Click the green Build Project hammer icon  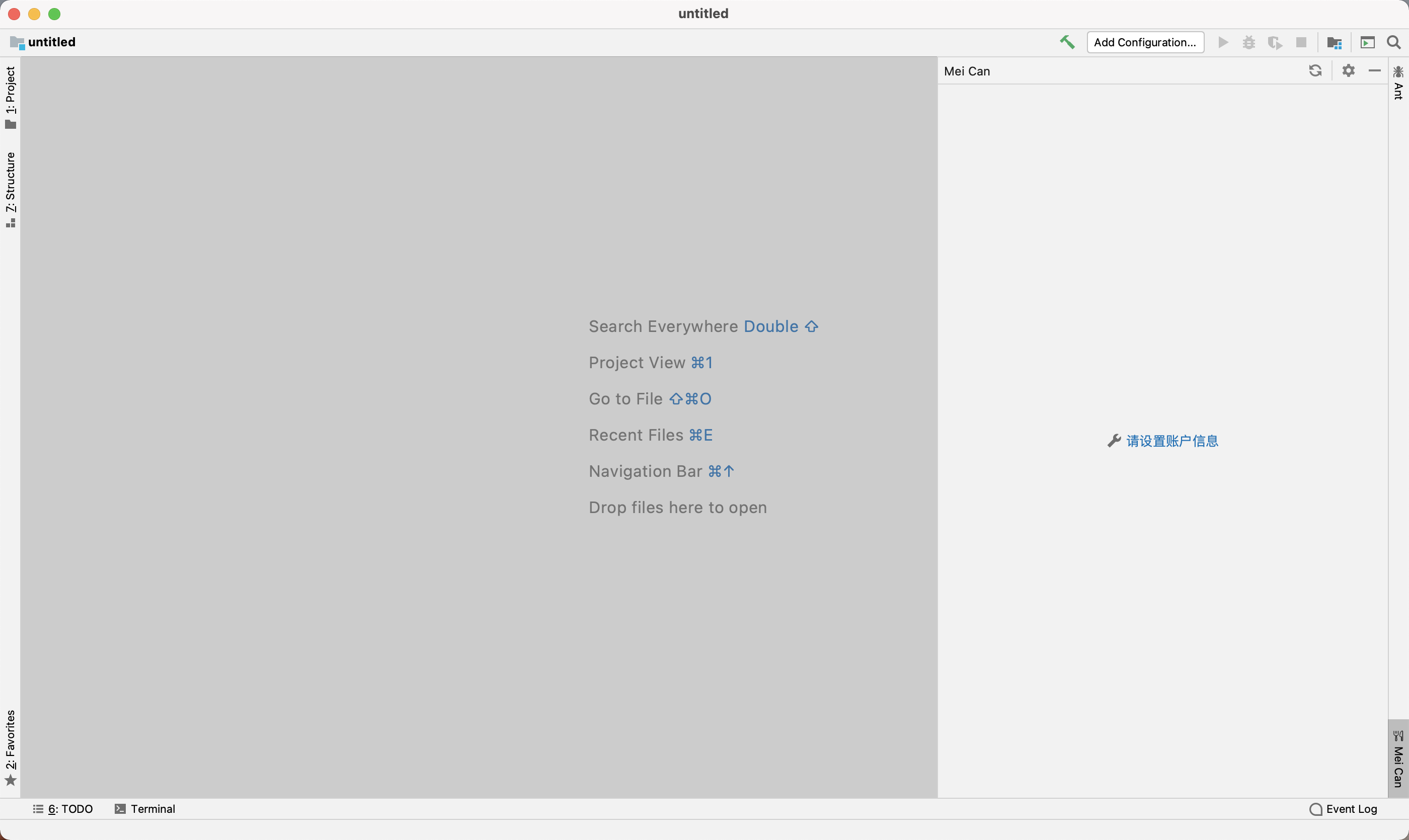pos(1067,42)
